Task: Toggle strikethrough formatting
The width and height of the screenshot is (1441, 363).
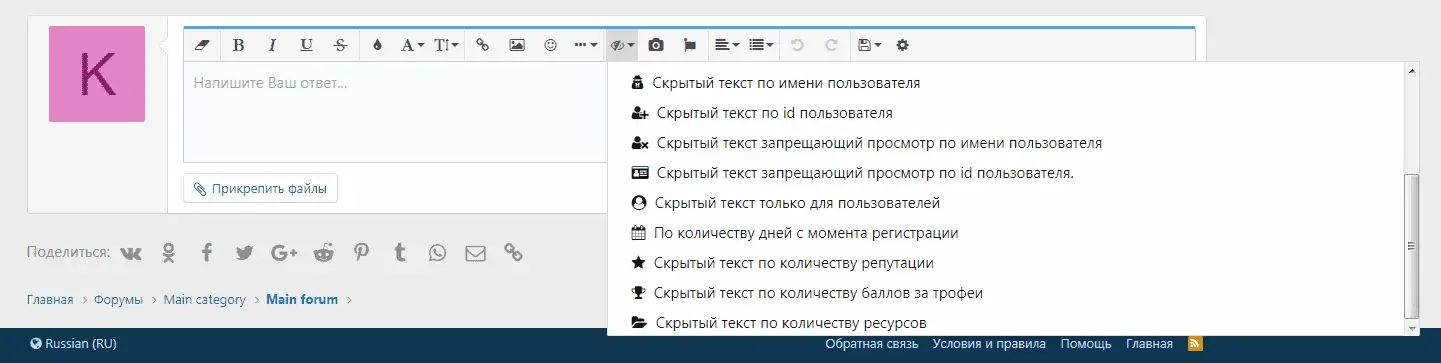Action: coord(340,45)
